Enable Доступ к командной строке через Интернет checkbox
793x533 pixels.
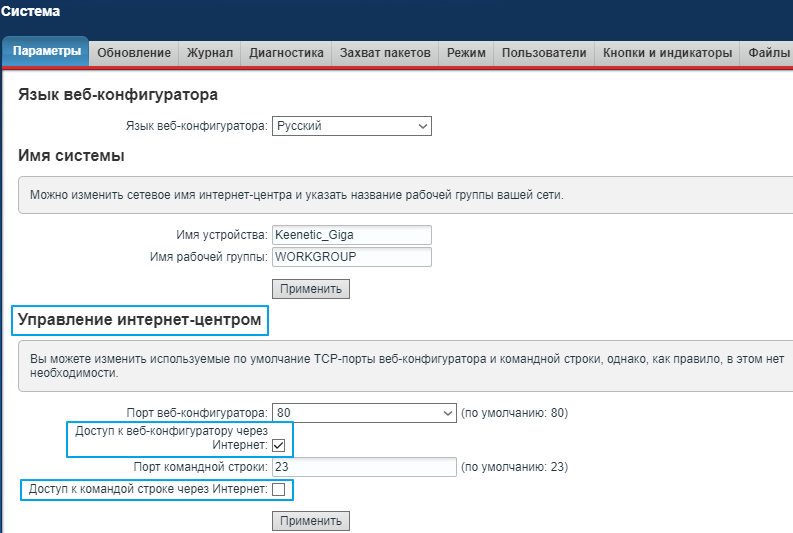279,489
